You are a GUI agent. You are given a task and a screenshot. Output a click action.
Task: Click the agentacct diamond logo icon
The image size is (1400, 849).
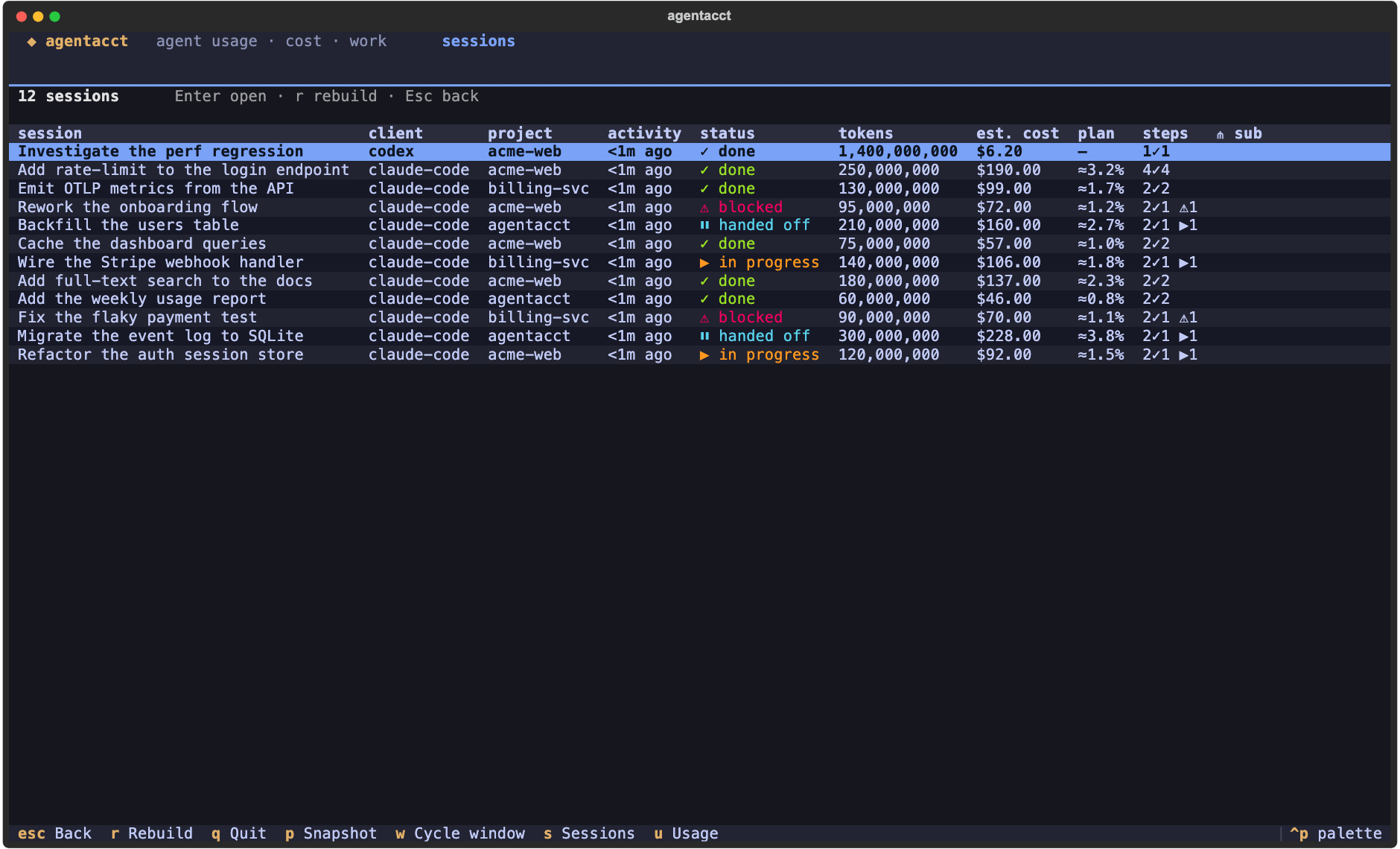31,42
